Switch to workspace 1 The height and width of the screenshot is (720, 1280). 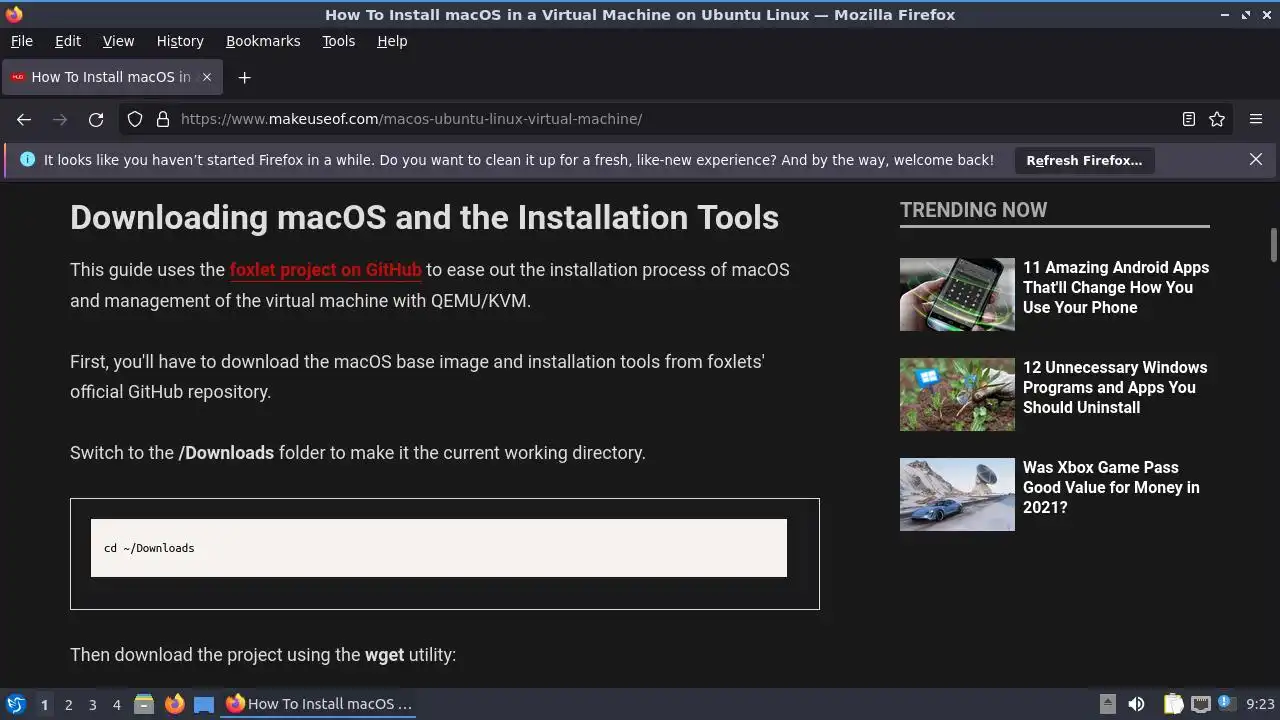pos(44,704)
